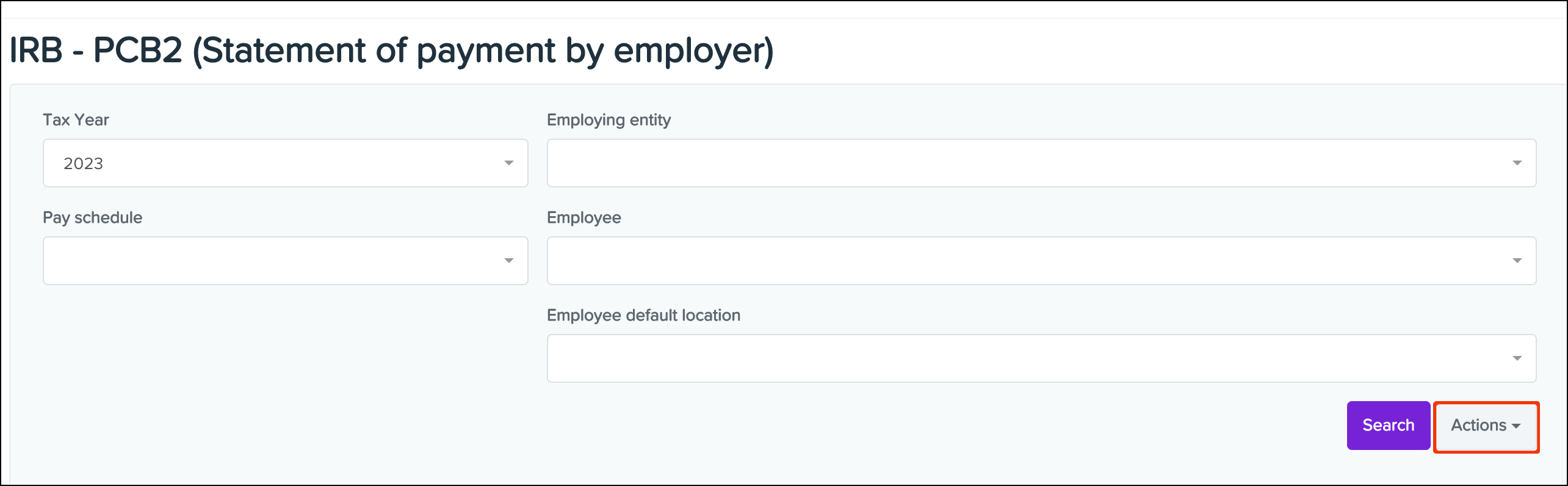Click the Tax Year dropdown arrow

508,163
